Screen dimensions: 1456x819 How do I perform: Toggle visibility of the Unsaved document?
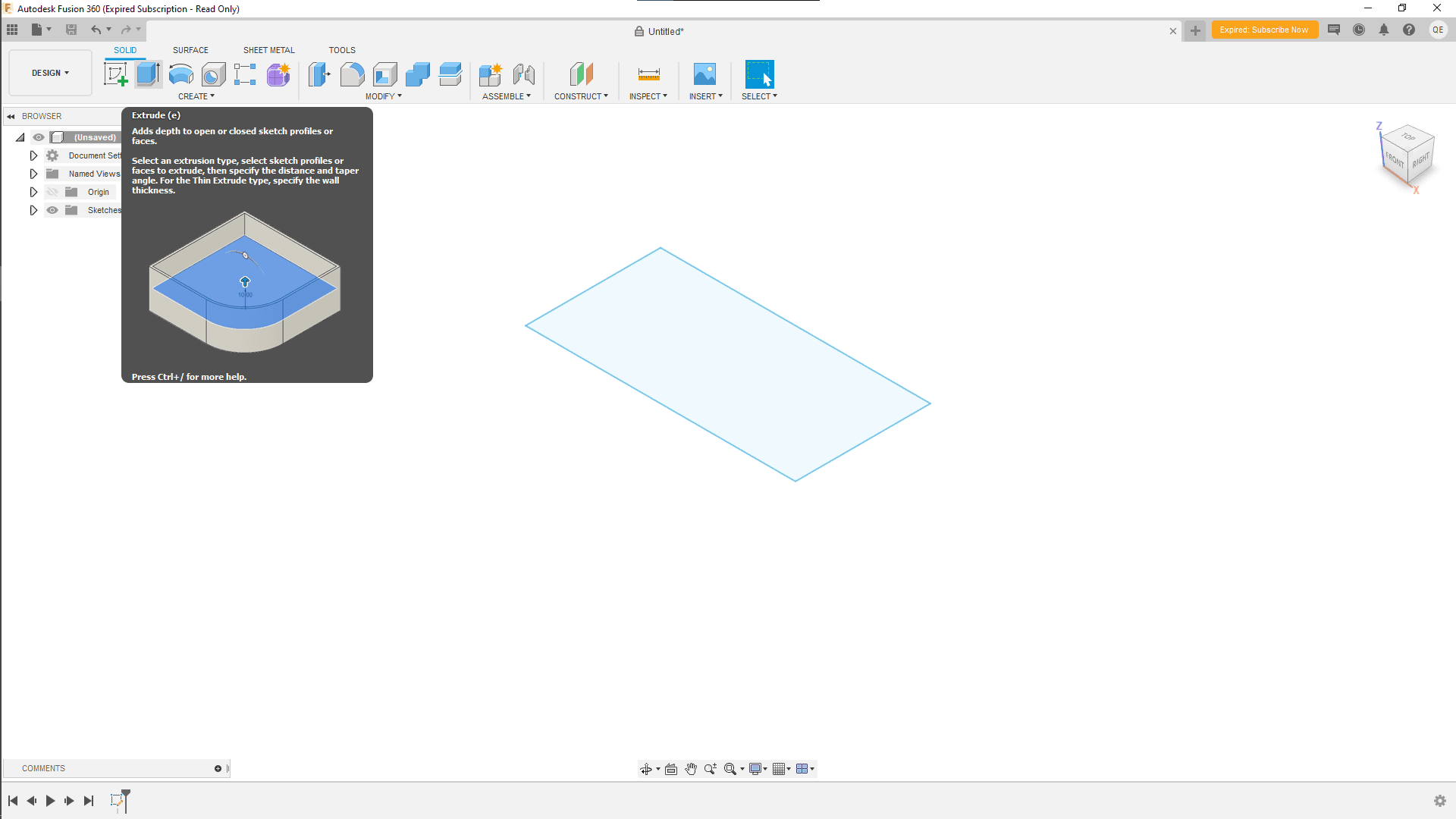click(x=38, y=137)
